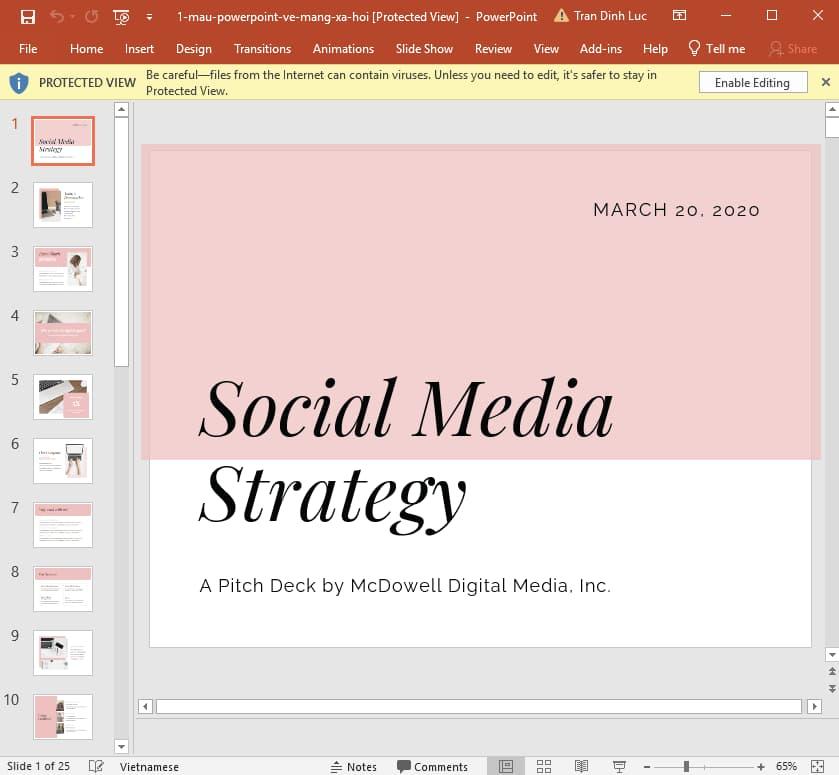Start slideshow from beginning in Quick Access Toolbar
The image size is (839, 775).
(x=120, y=16)
